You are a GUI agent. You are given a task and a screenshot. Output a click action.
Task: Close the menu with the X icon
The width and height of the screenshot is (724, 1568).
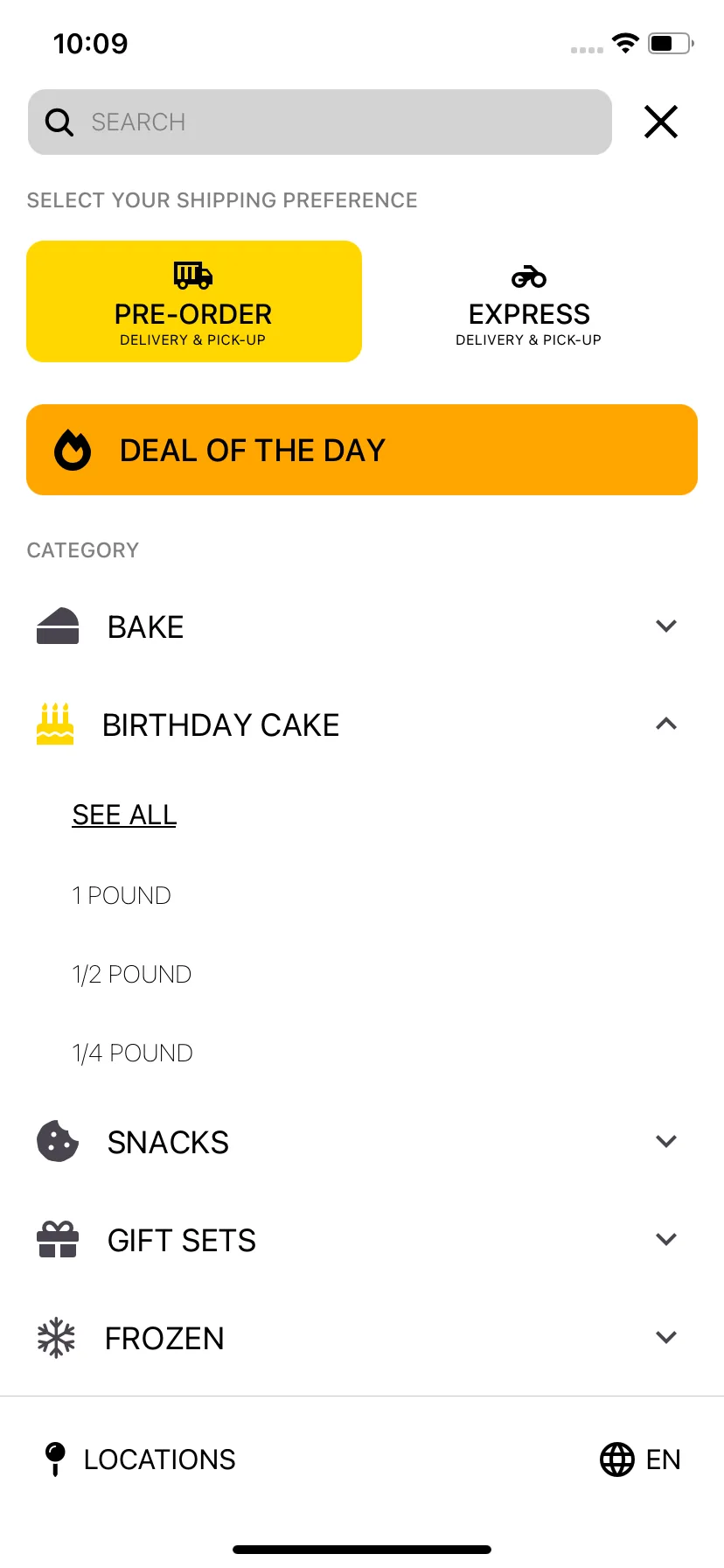coord(661,122)
